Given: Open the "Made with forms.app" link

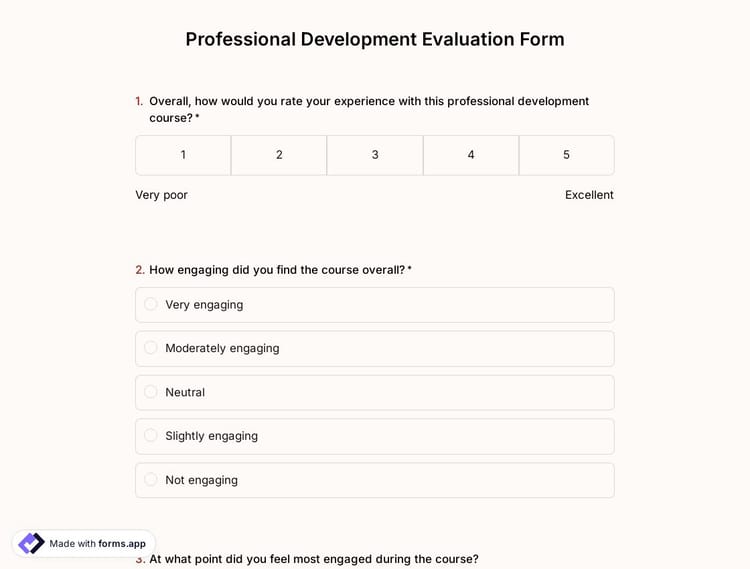Looking at the screenshot, I should click(97, 544).
